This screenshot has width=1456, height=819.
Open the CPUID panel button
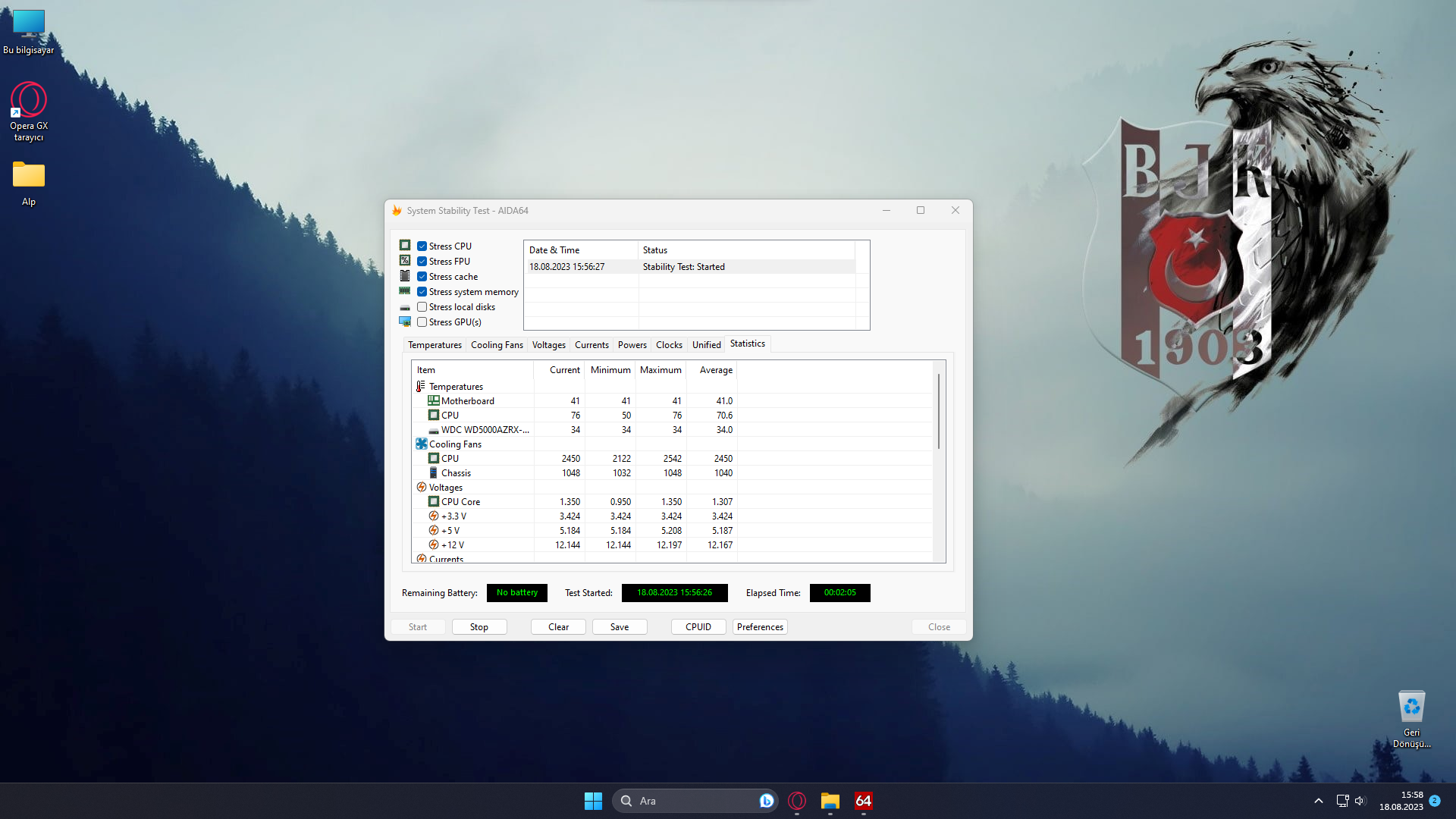click(698, 627)
